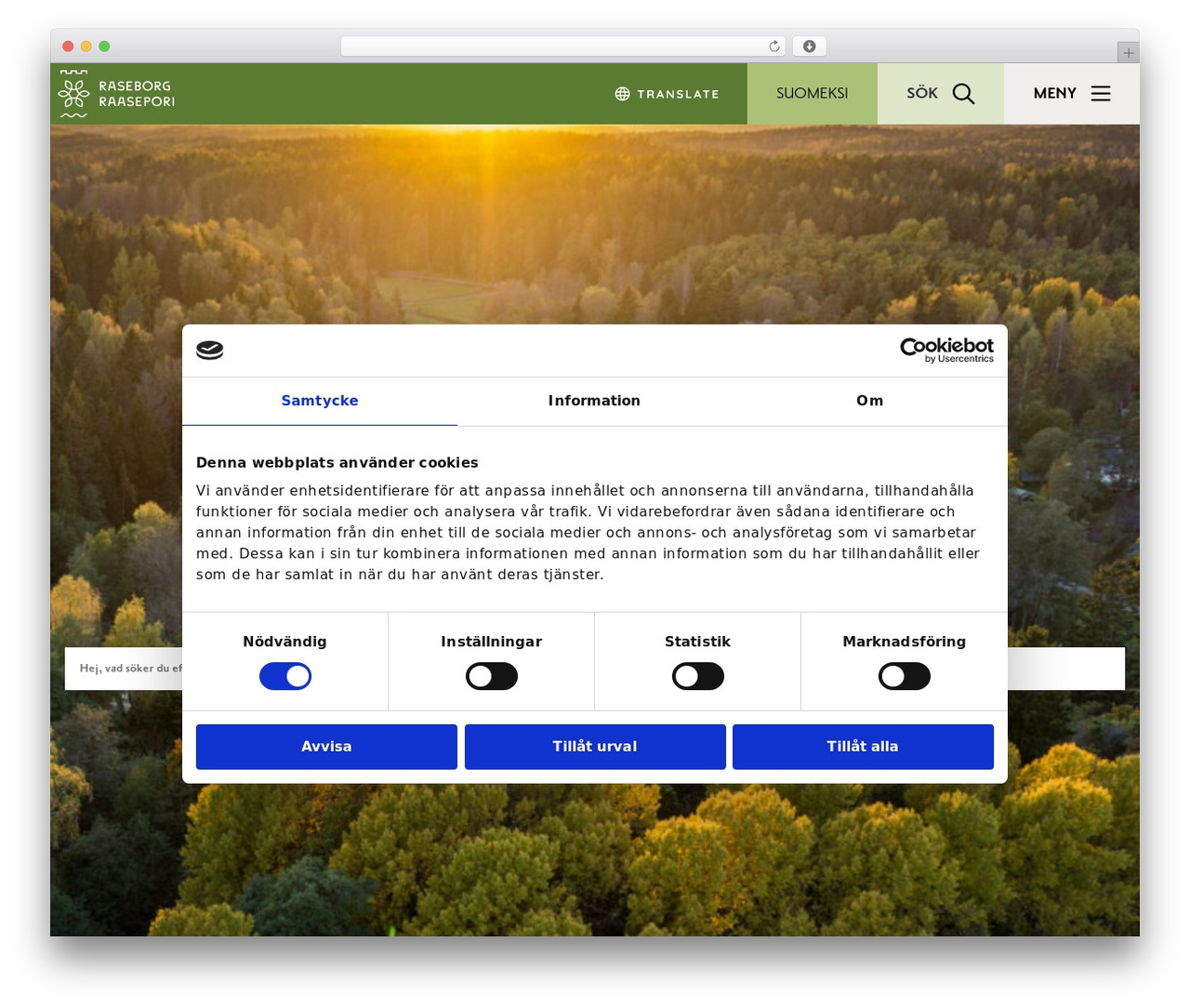Toggle the Nödvändig cookie switch
1190x1008 pixels.
pos(285,676)
